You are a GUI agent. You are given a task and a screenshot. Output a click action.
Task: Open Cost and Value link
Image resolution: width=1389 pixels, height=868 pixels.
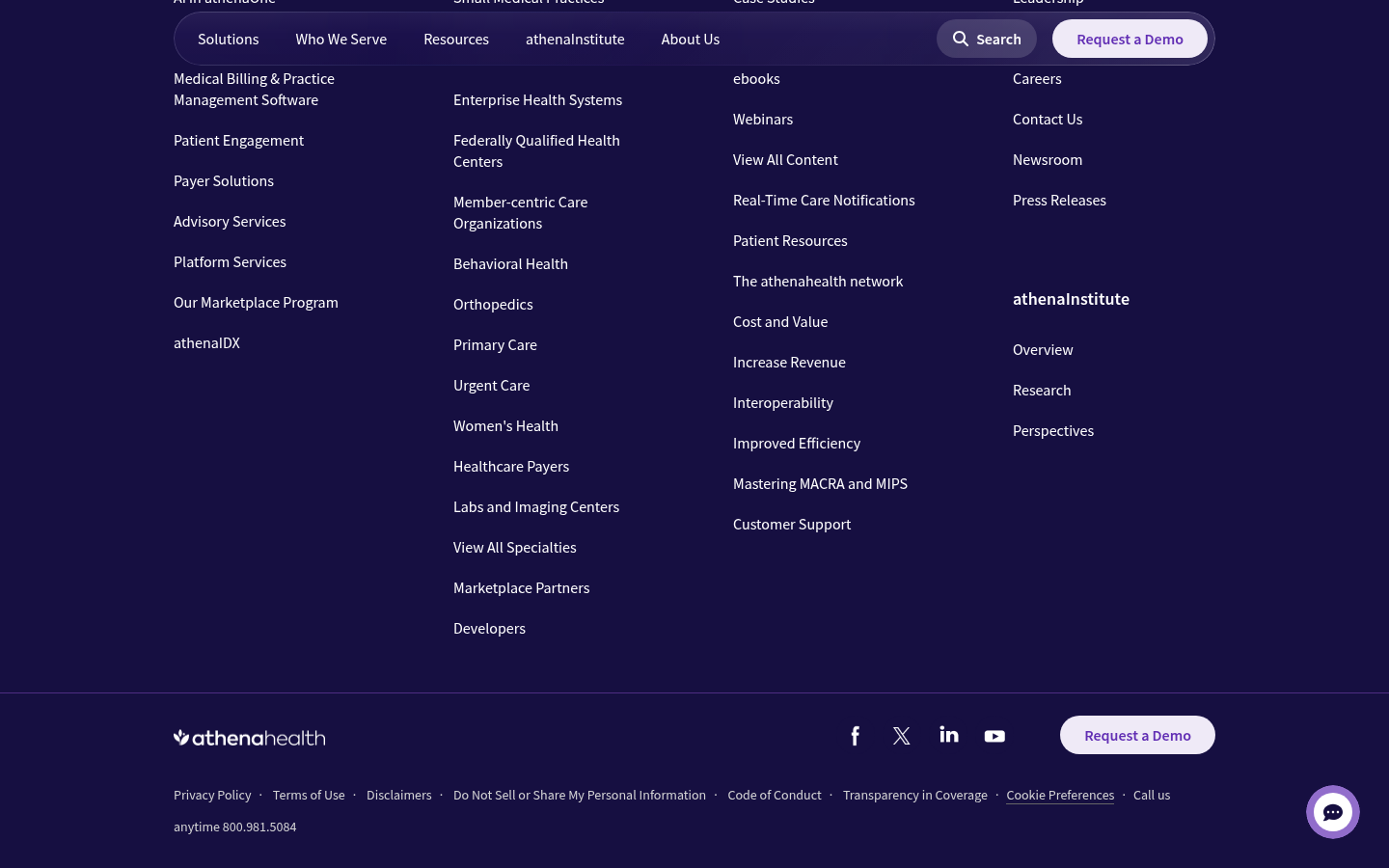pyautogui.click(x=780, y=321)
